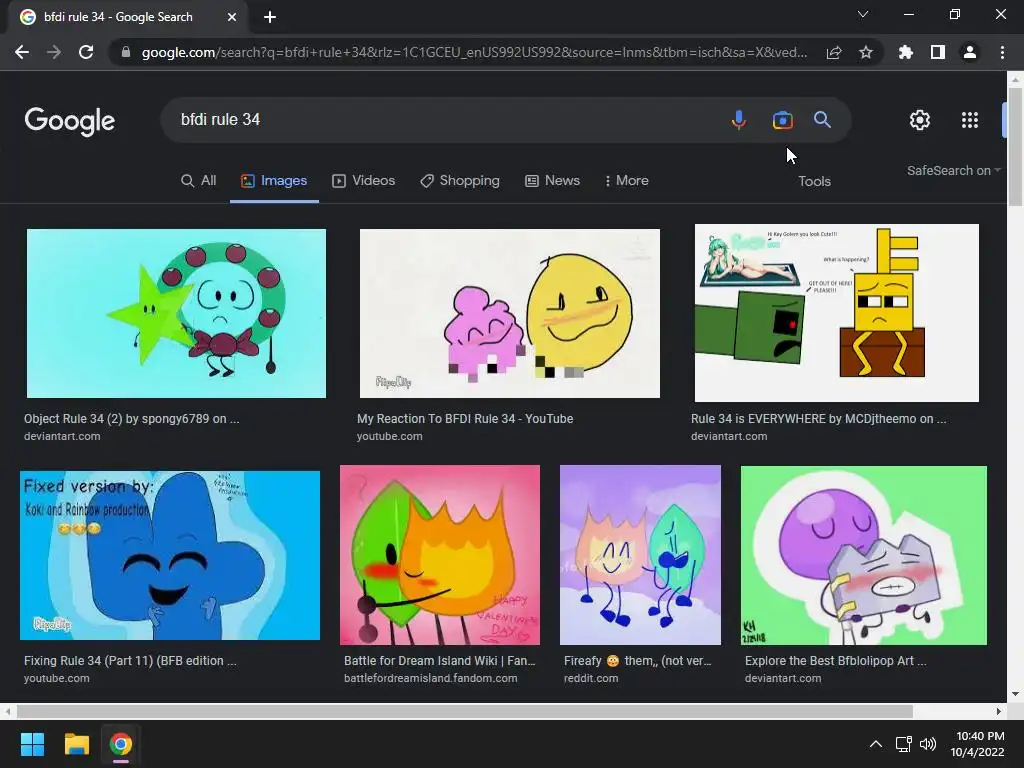The image size is (1024, 768).
Task: Click reddit.com source text
Action: 591,679
